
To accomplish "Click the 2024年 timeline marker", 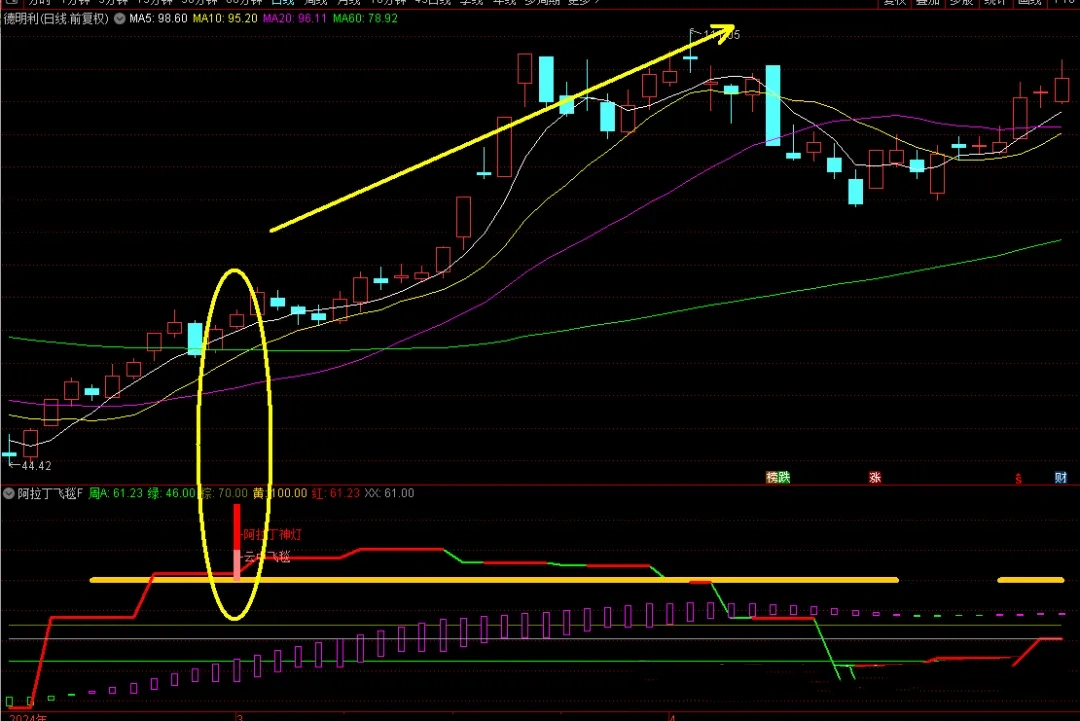I will pos(26,716).
